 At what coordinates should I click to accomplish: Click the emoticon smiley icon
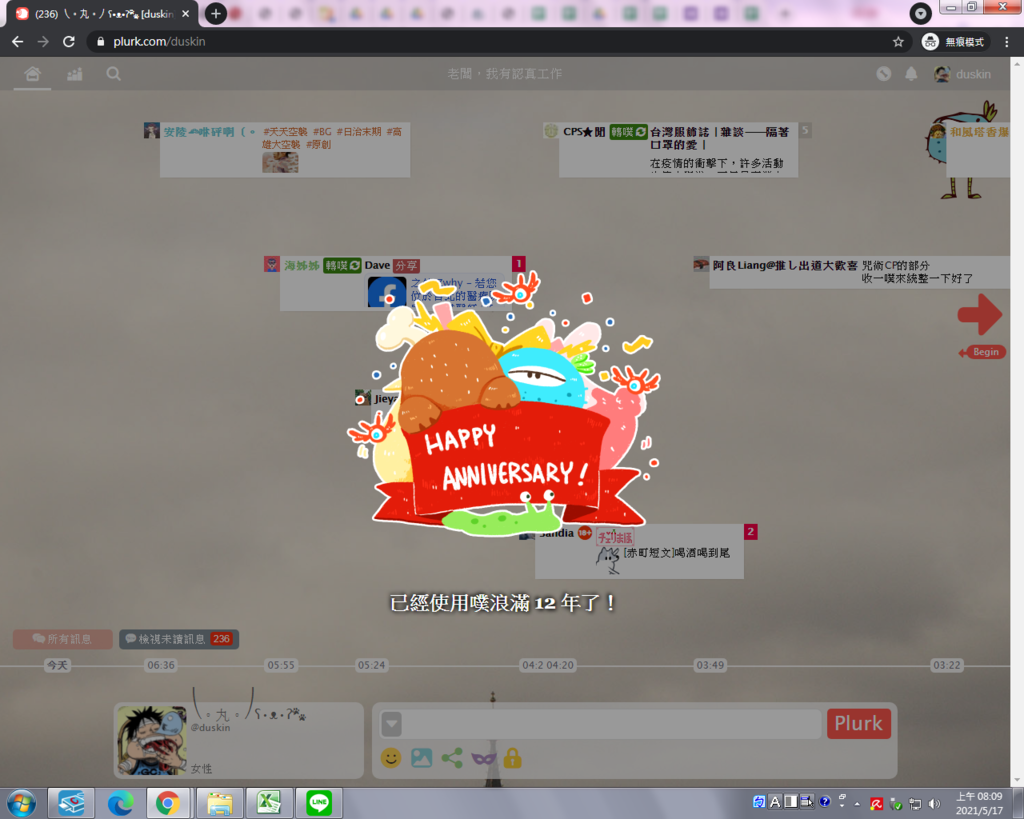[391, 758]
